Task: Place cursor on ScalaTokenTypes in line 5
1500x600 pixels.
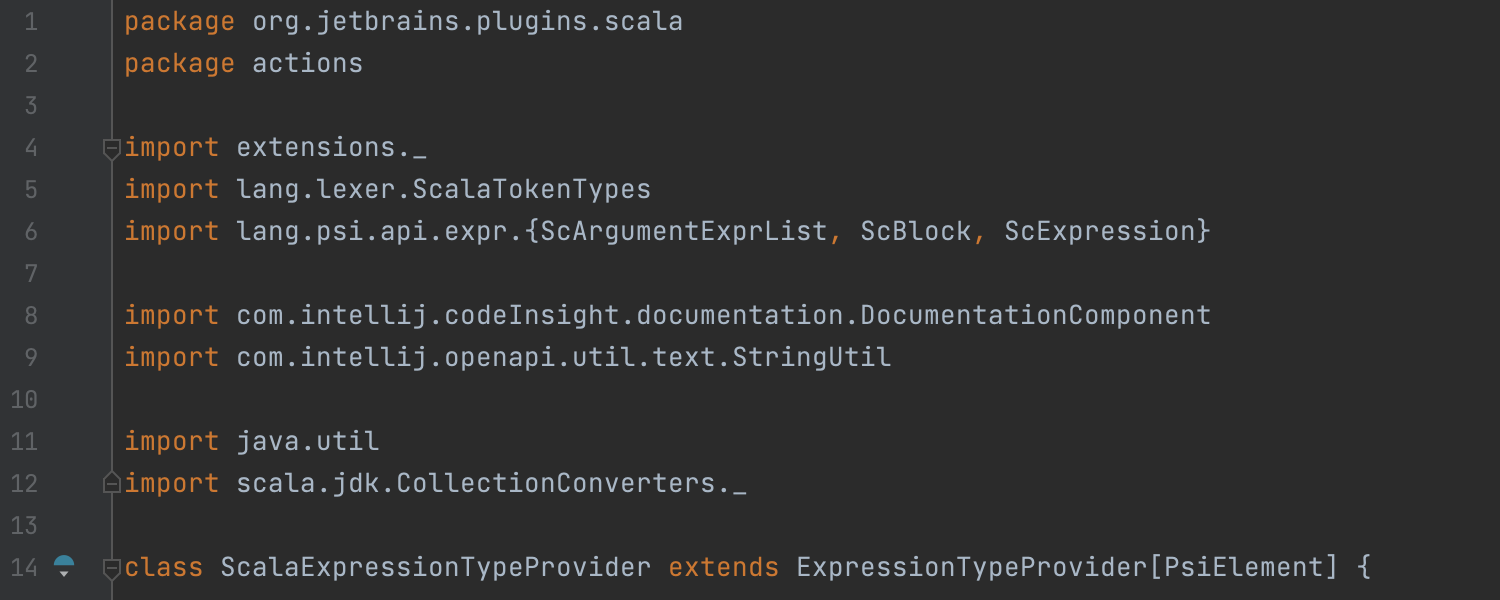Action: click(532, 190)
